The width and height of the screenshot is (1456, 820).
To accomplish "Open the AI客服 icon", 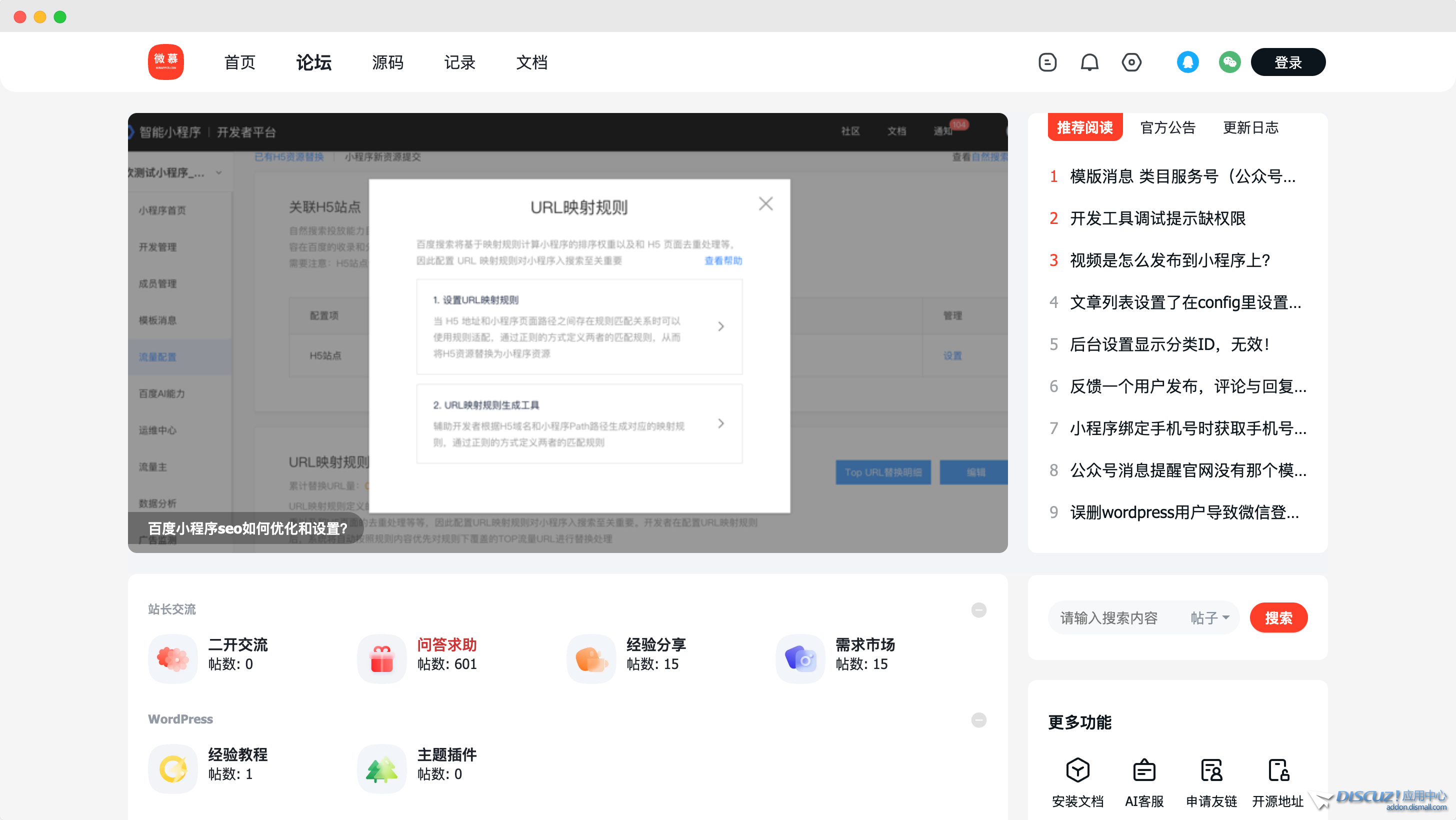I will pyautogui.click(x=1144, y=770).
